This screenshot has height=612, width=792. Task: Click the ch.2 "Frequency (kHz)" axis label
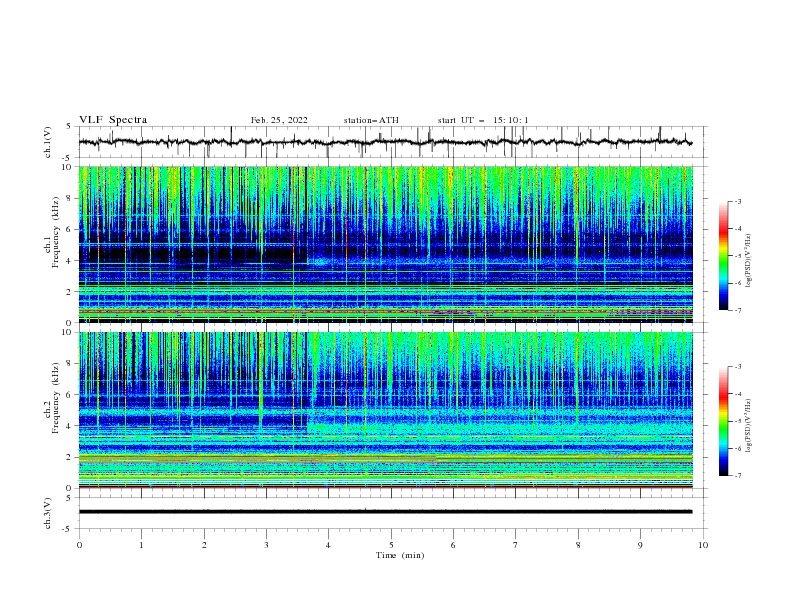pos(55,398)
